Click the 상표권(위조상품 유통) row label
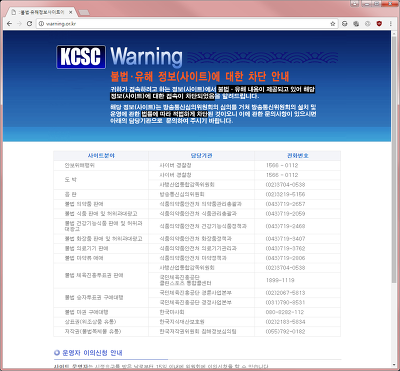The height and width of the screenshot is (371, 400). coord(90,322)
